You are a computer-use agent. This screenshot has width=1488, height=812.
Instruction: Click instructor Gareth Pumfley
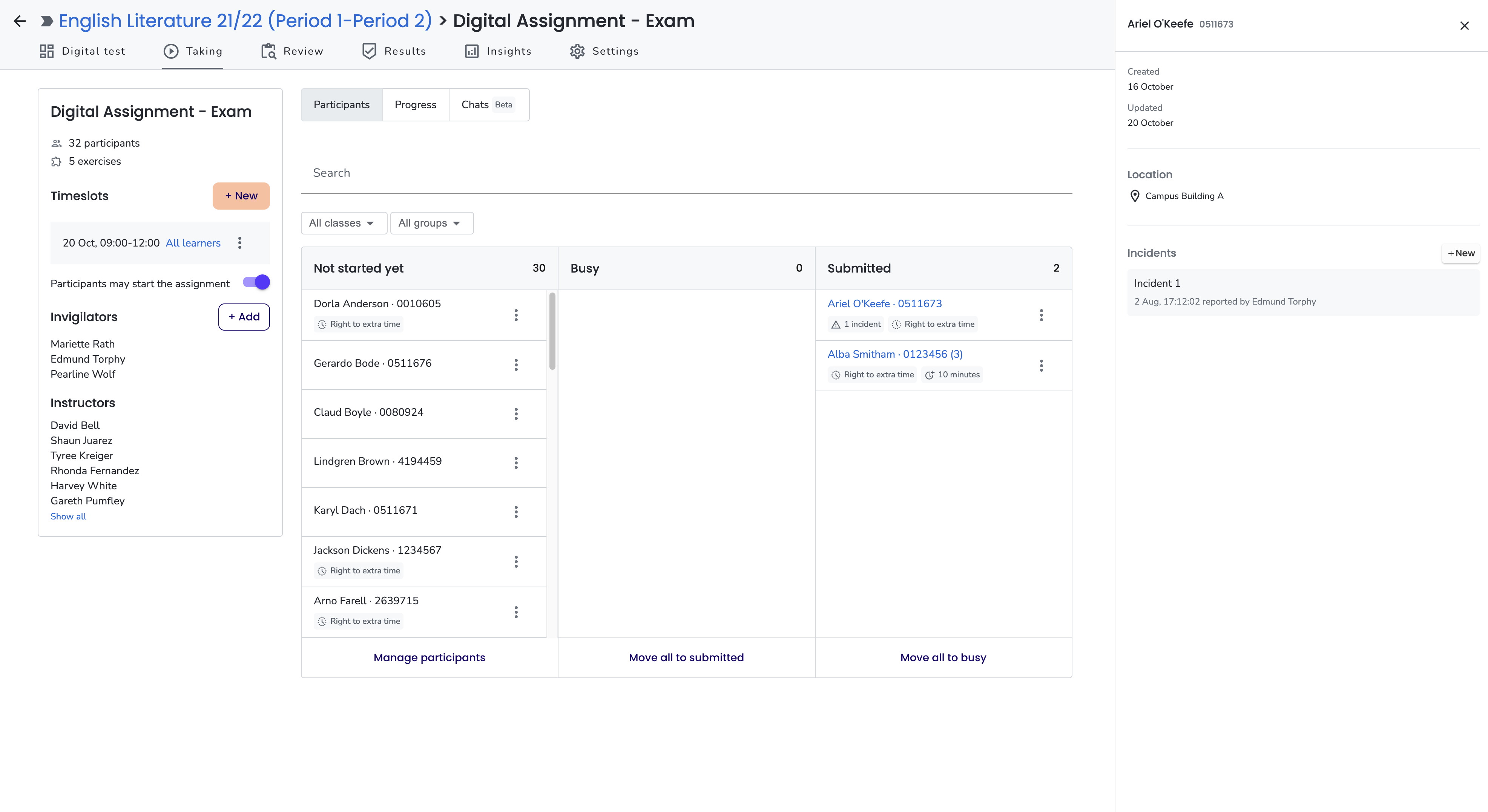[x=87, y=501]
